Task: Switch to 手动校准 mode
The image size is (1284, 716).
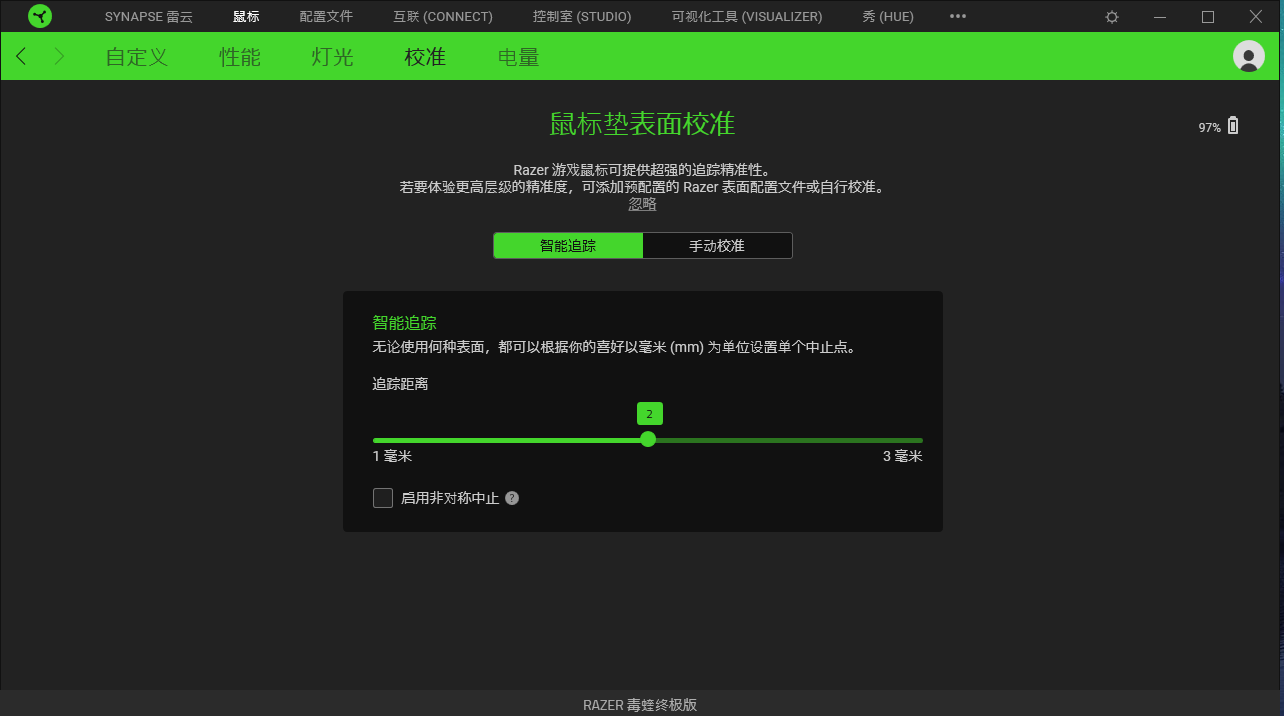Action: click(717, 245)
